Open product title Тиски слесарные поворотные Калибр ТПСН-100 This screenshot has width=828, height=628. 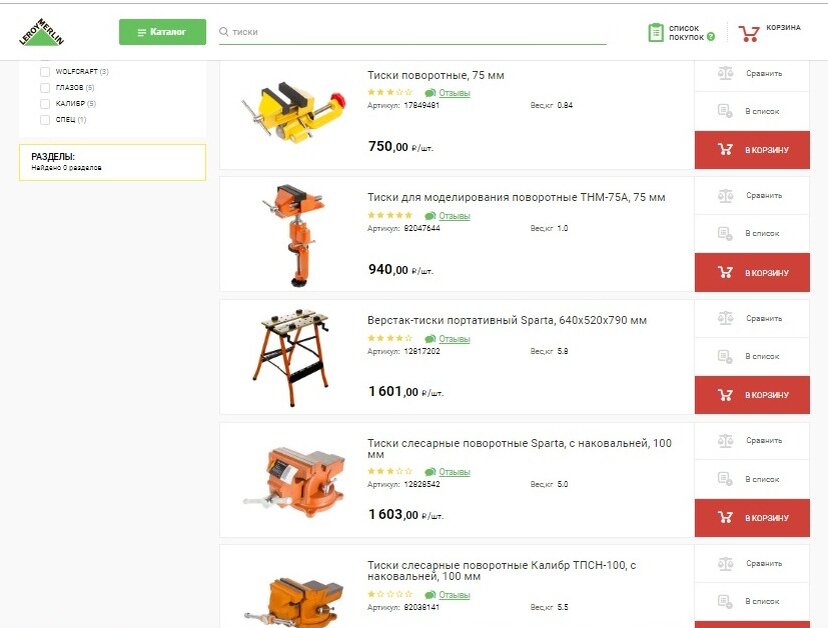pos(501,570)
